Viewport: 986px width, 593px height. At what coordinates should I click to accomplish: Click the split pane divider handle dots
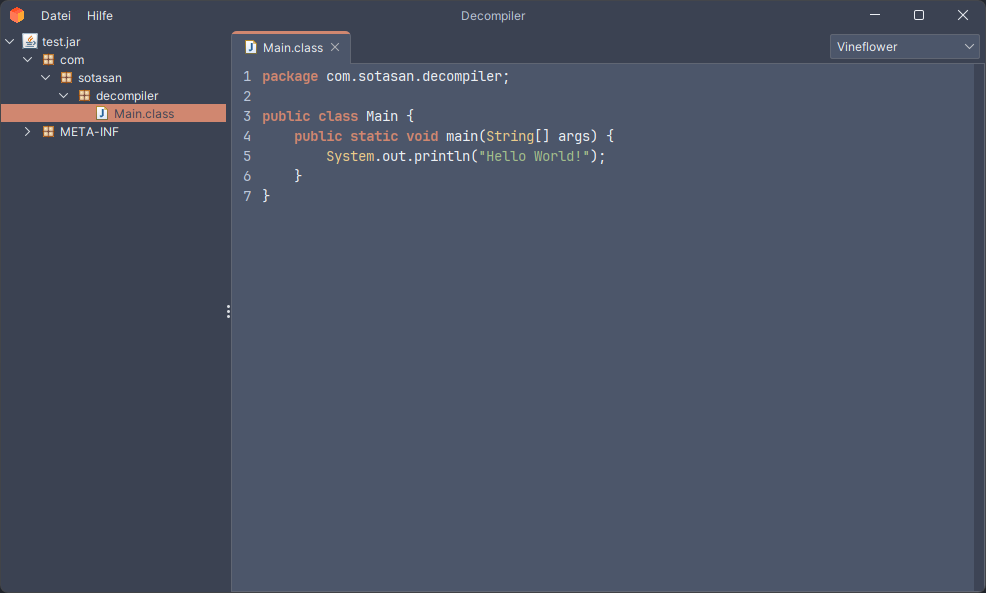(228, 311)
